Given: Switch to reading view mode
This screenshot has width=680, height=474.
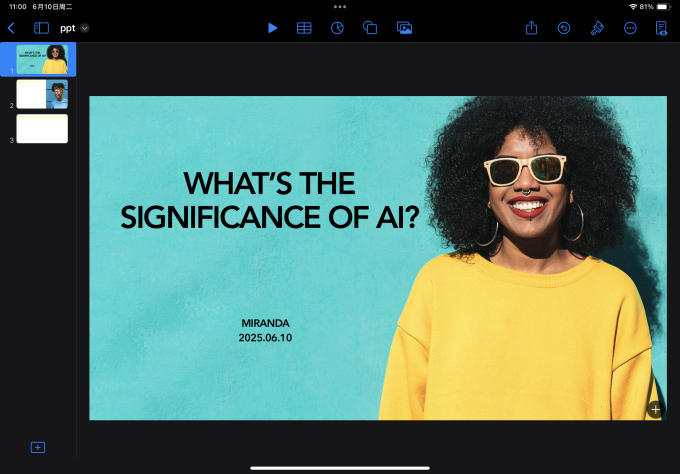Looking at the screenshot, I should [661, 28].
